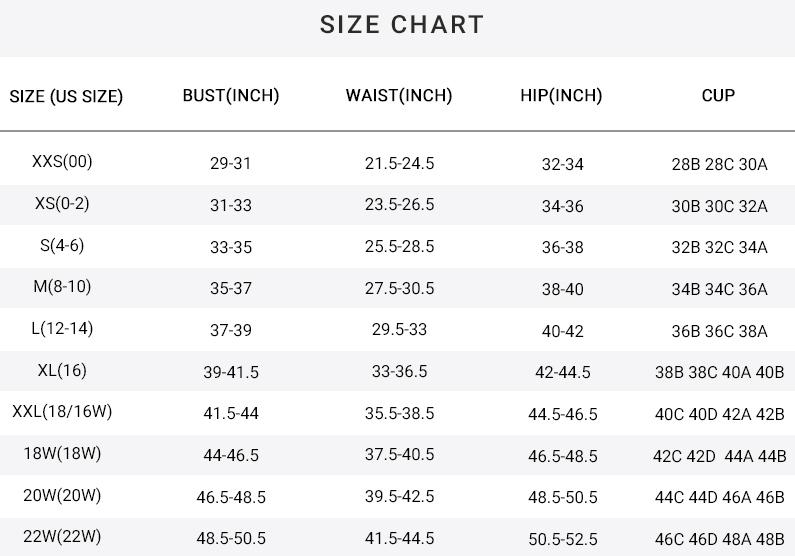Click the hip value 42-44.5
Viewport: 795px width, 556px height.
click(562, 372)
